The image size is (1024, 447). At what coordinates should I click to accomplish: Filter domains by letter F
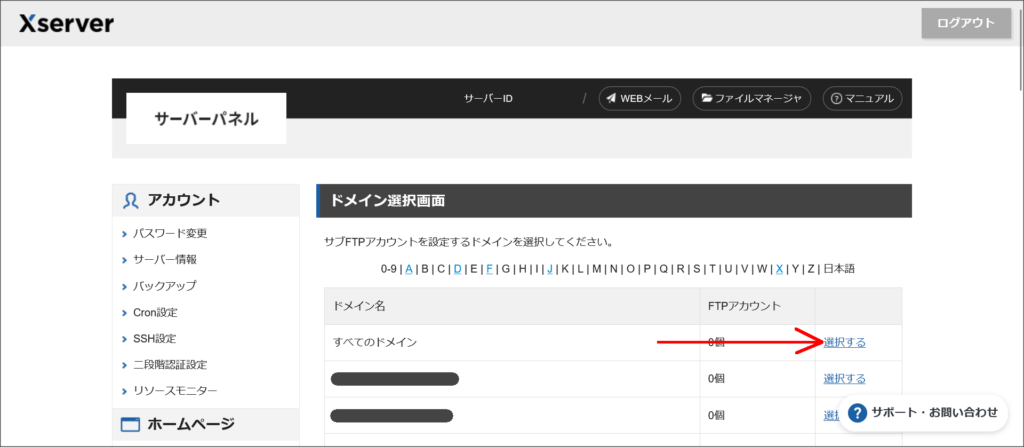point(489,269)
